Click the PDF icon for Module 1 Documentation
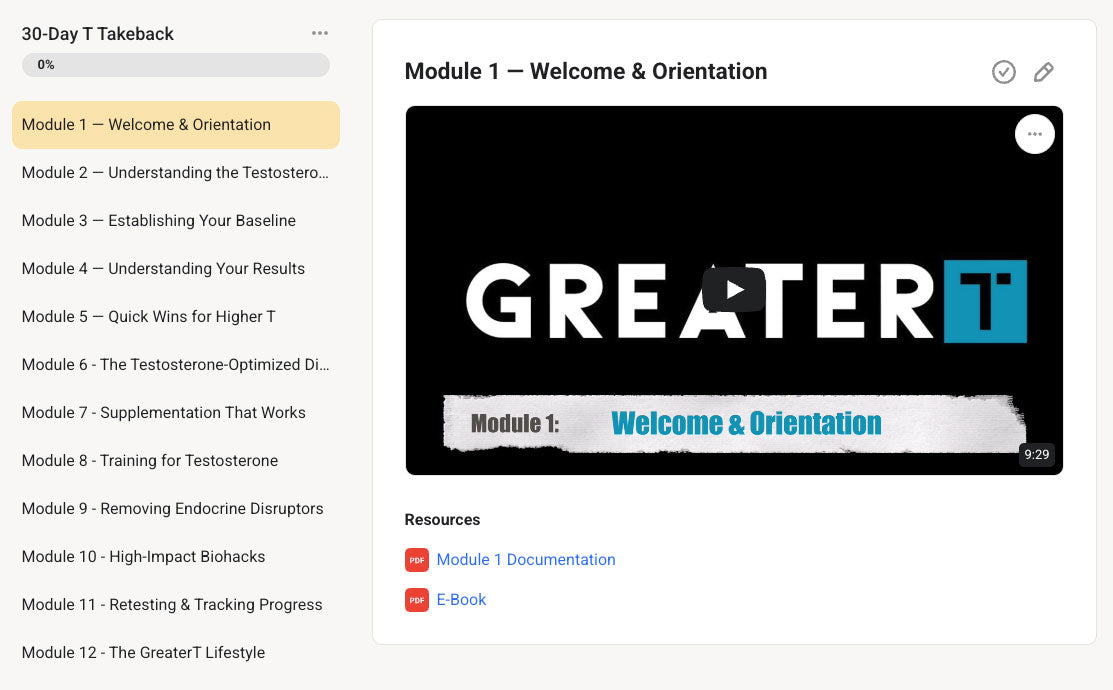 [x=417, y=560]
